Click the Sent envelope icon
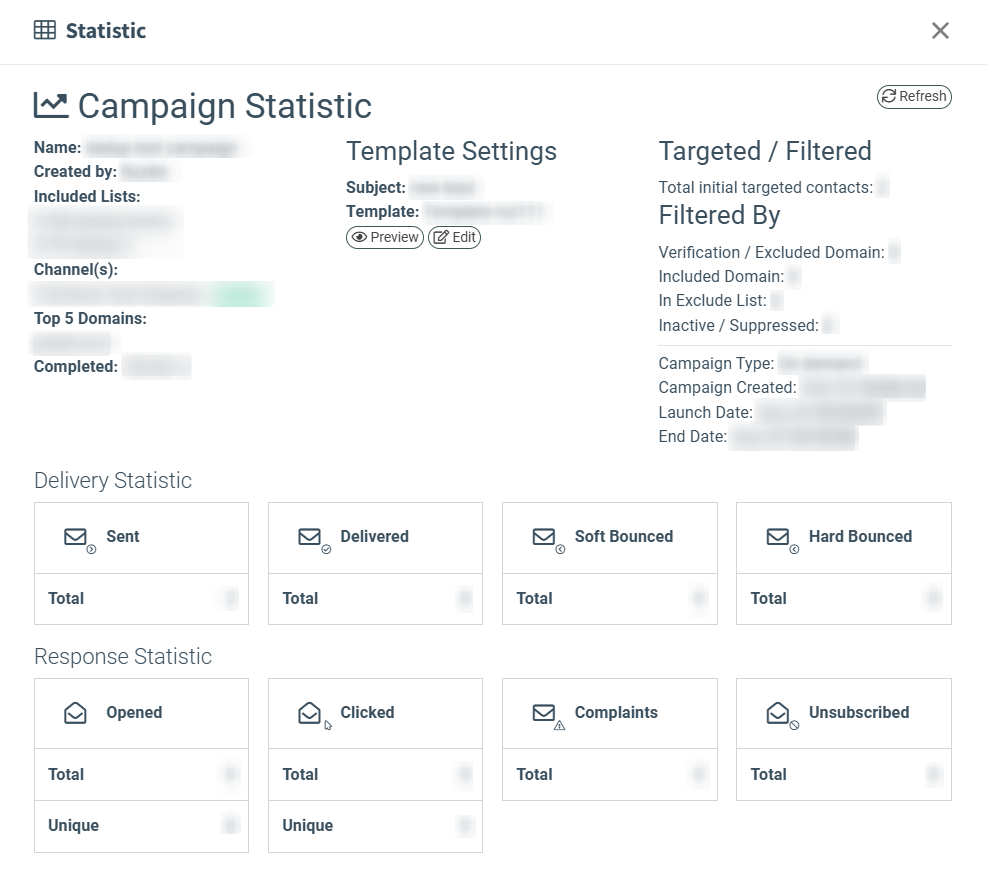Image resolution: width=987 pixels, height=891 pixels. click(x=80, y=540)
